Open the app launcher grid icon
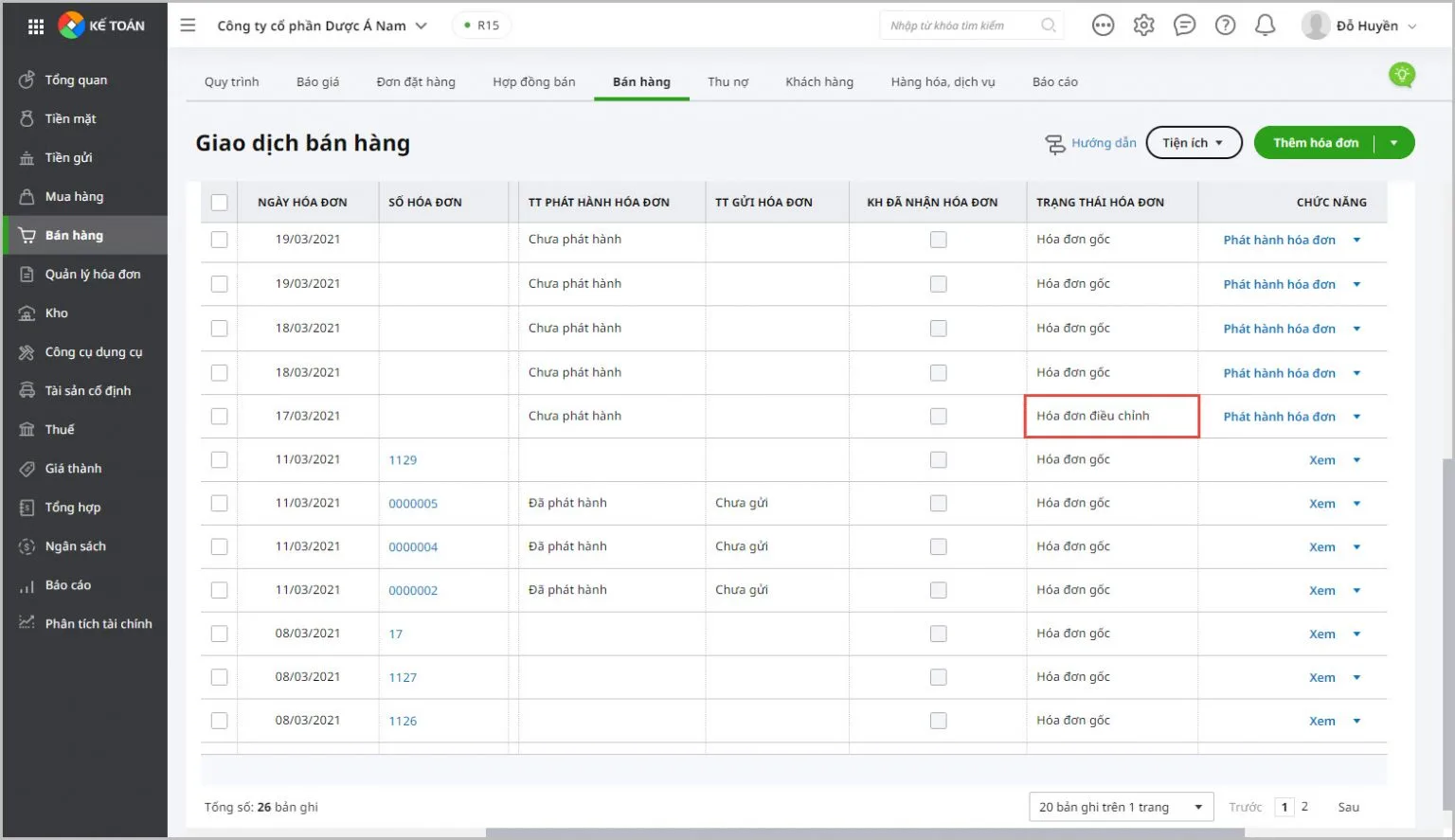Image resolution: width=1455 pixels, height=840 pixels. [x=36, y=27]
